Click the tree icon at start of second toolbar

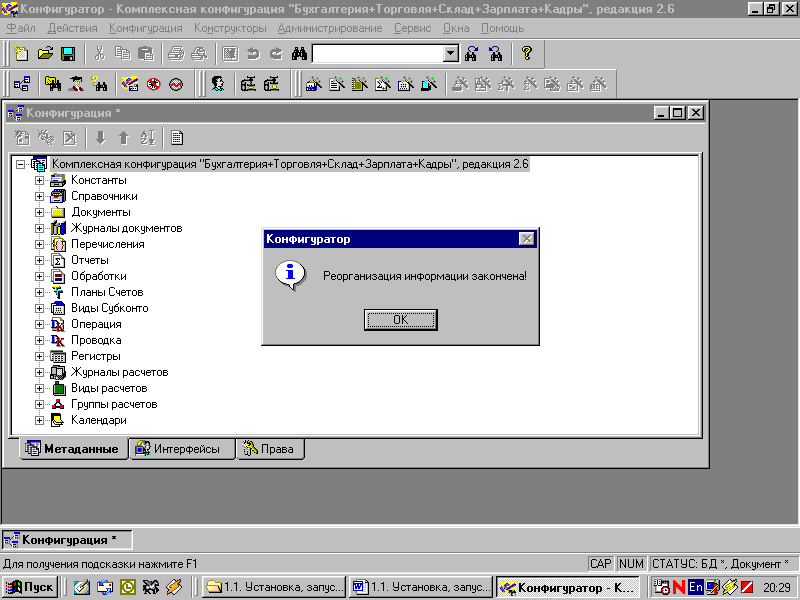(21, 84)
